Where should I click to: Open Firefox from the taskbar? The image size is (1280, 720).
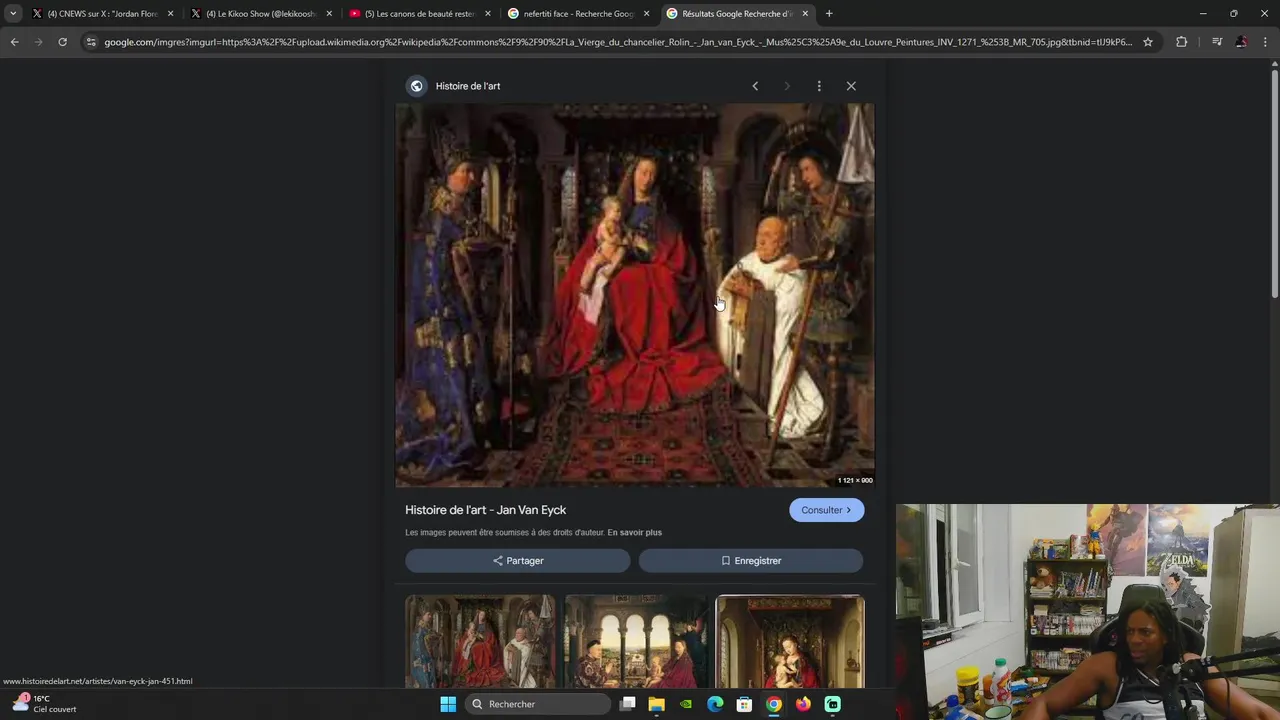pos(803,704)
